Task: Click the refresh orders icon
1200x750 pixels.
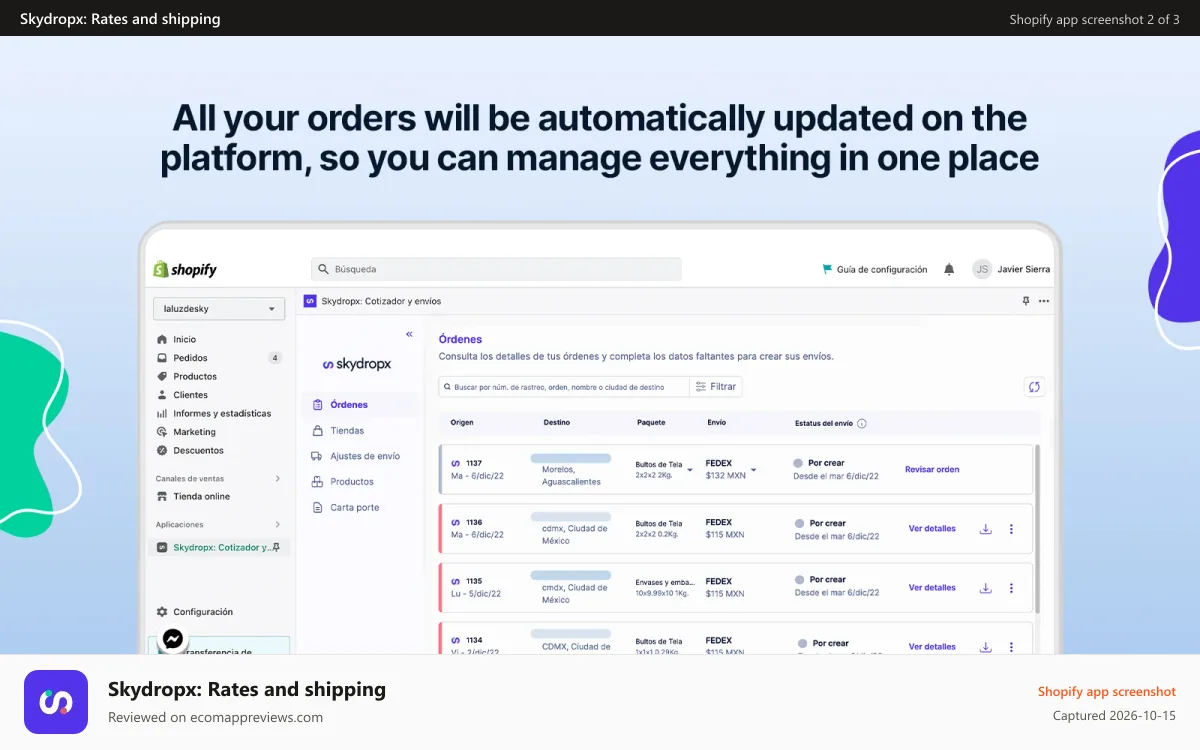Action: pos(1034,387)
